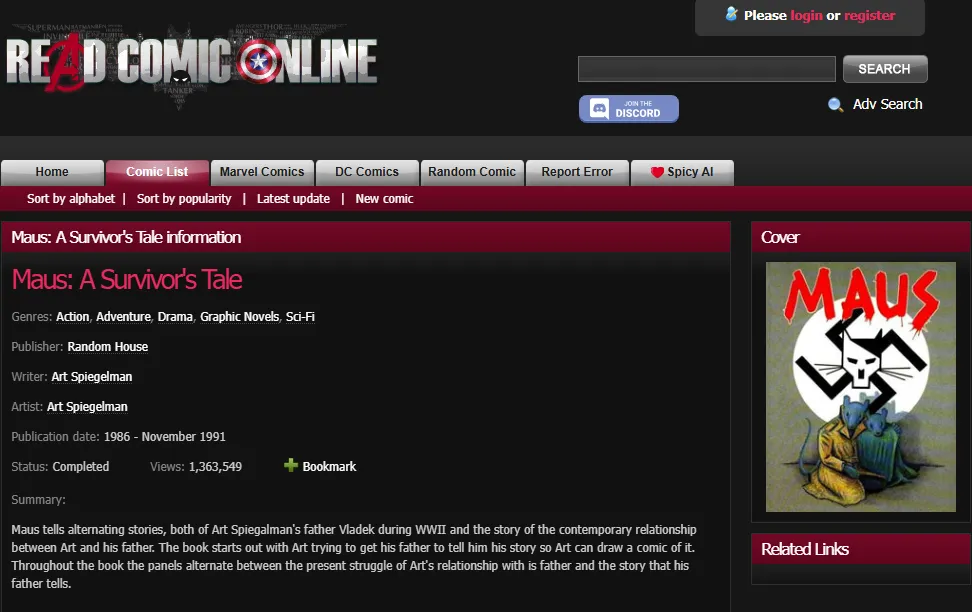Click the Maus cover thumbnail
This screenshot has width=972, height=612.
coord(860,387)
